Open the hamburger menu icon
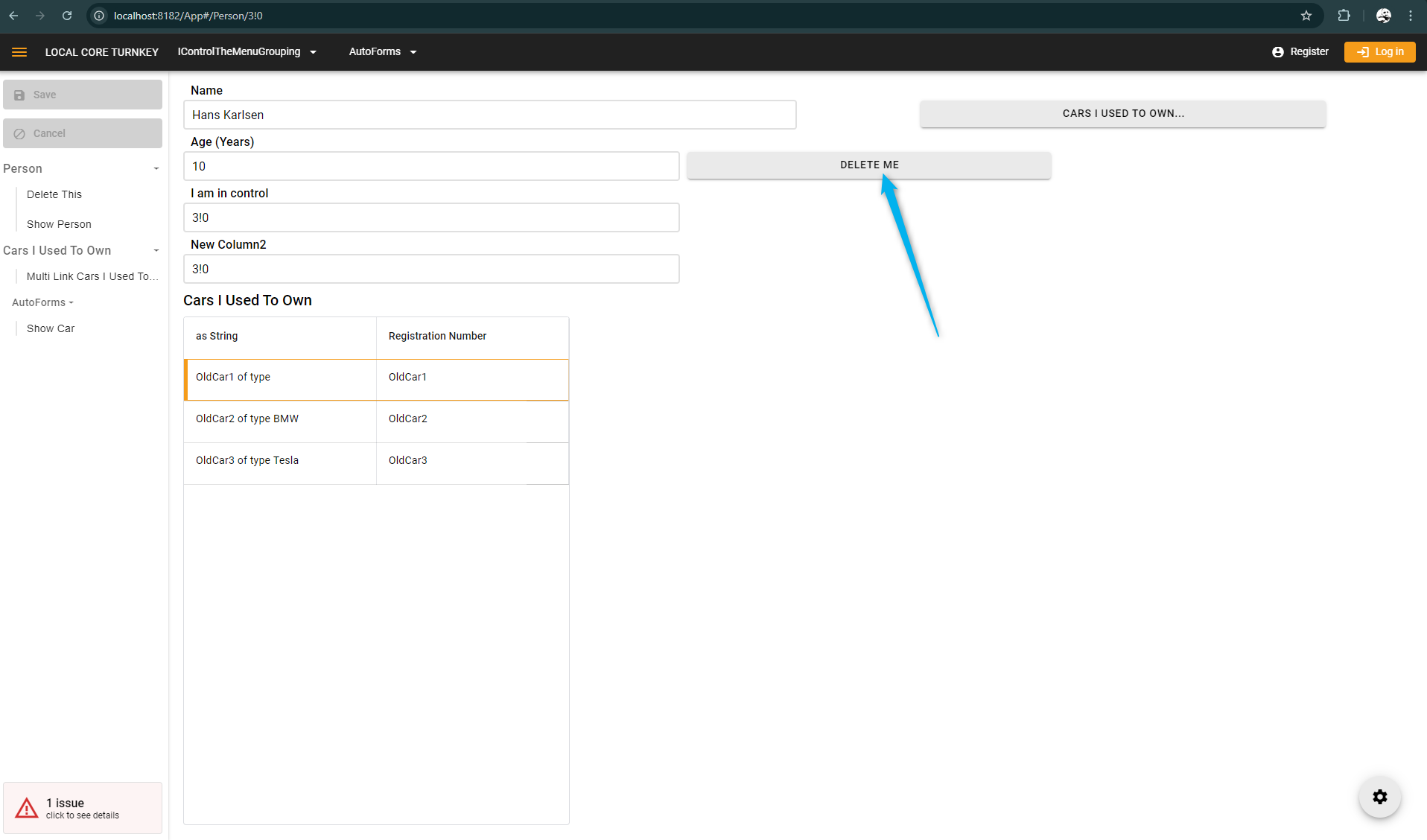Viewport: 1427px width, 840px height. click(19, 52)
